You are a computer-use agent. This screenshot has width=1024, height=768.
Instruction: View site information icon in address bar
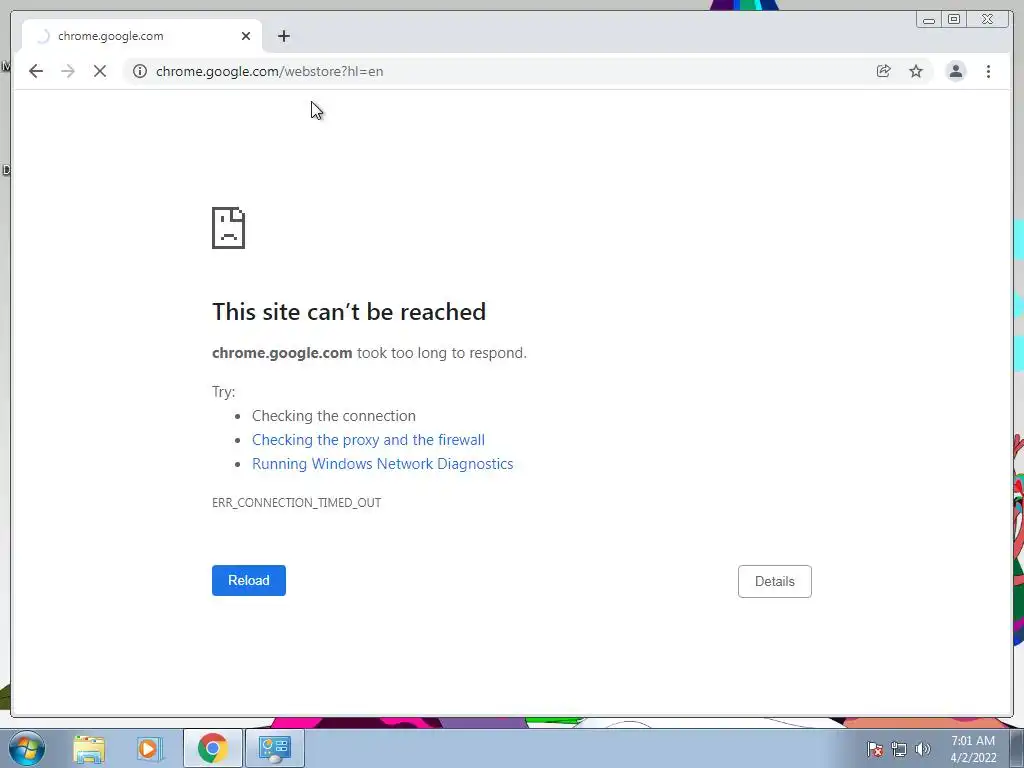click(140, 71)
